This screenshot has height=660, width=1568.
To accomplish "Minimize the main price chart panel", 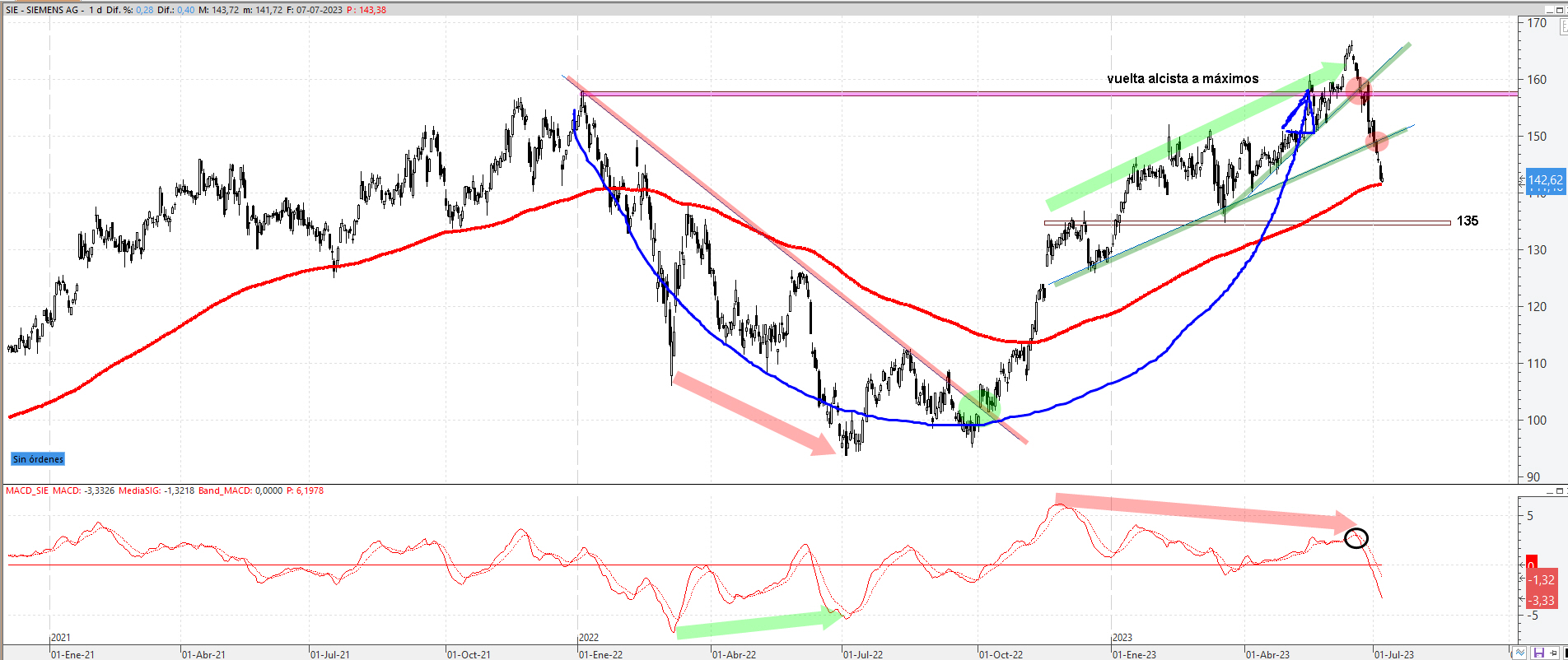I will pos(1549,11).
